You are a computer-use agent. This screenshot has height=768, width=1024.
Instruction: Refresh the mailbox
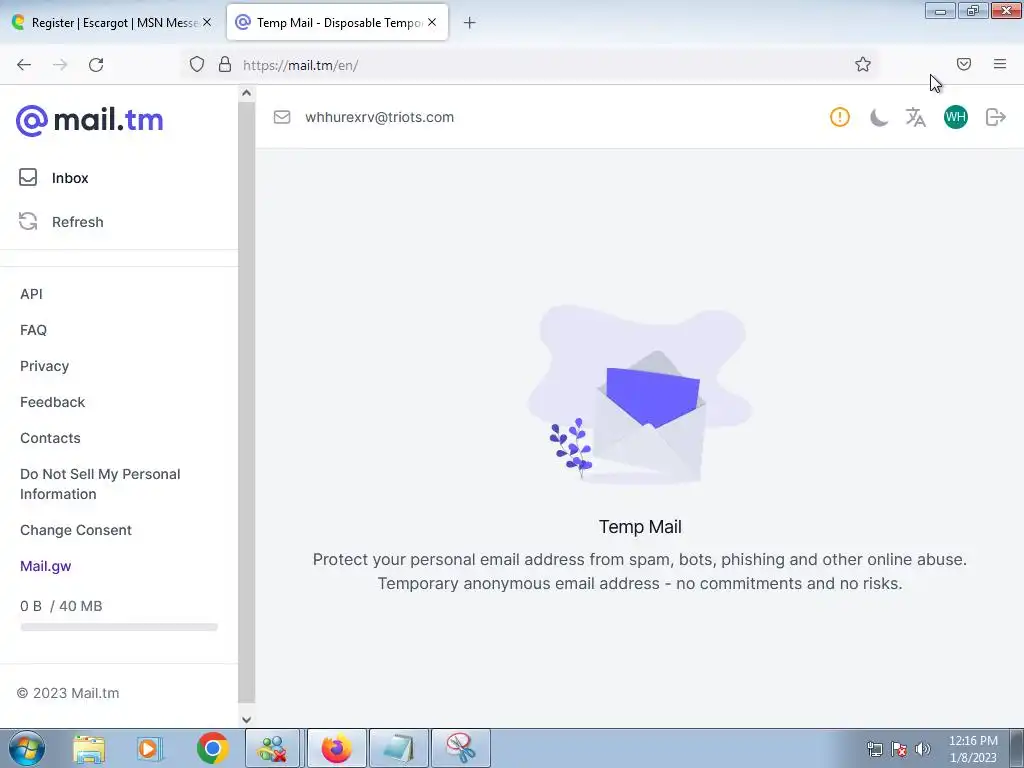(61, 221)
